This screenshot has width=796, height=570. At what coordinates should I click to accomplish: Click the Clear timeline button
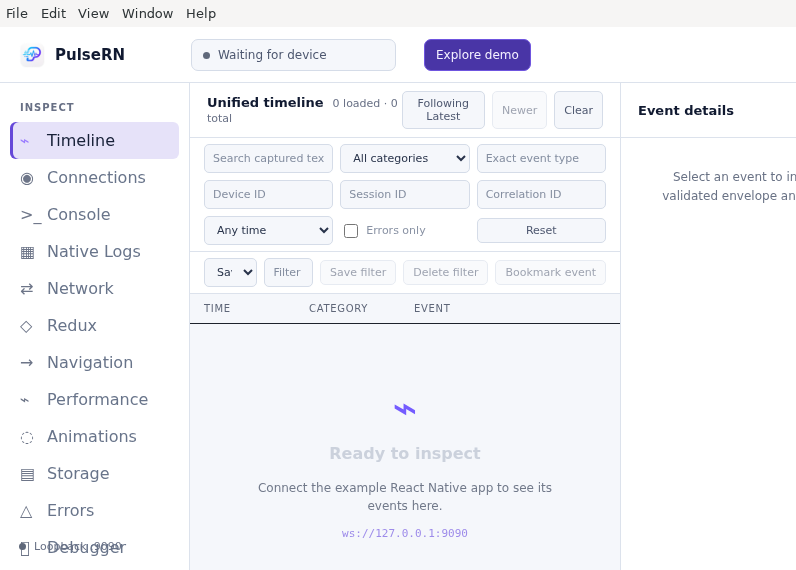[578, 110]
